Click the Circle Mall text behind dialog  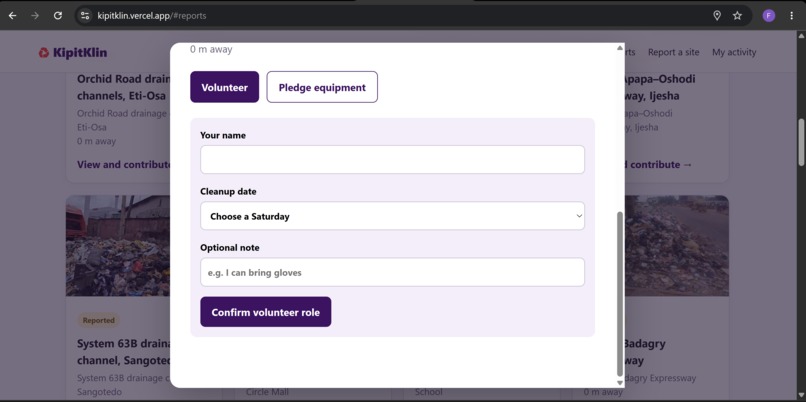(x=267, y=392)
